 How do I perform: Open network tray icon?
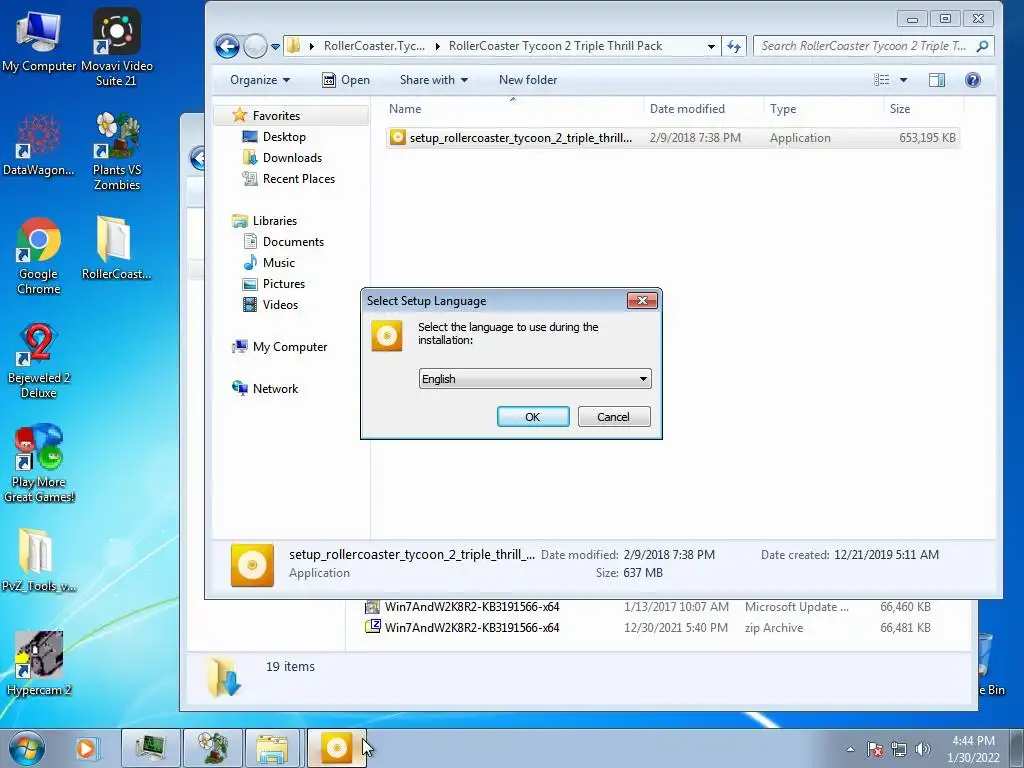tap(899, 749)
